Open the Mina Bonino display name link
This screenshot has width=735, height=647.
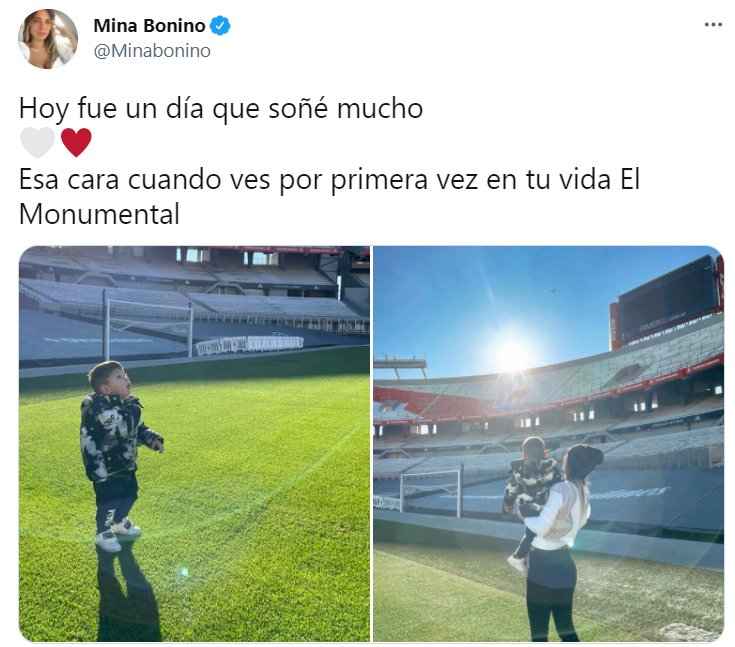coord(150,25)
